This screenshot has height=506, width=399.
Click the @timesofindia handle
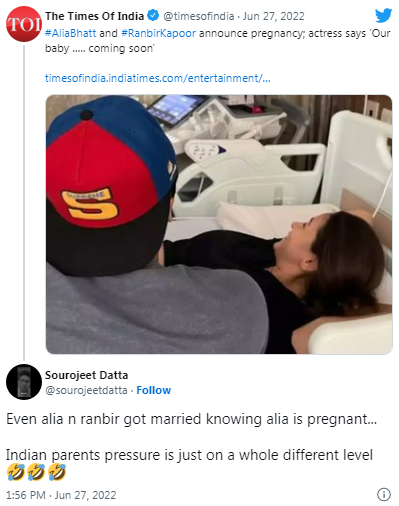coord(199,16)
